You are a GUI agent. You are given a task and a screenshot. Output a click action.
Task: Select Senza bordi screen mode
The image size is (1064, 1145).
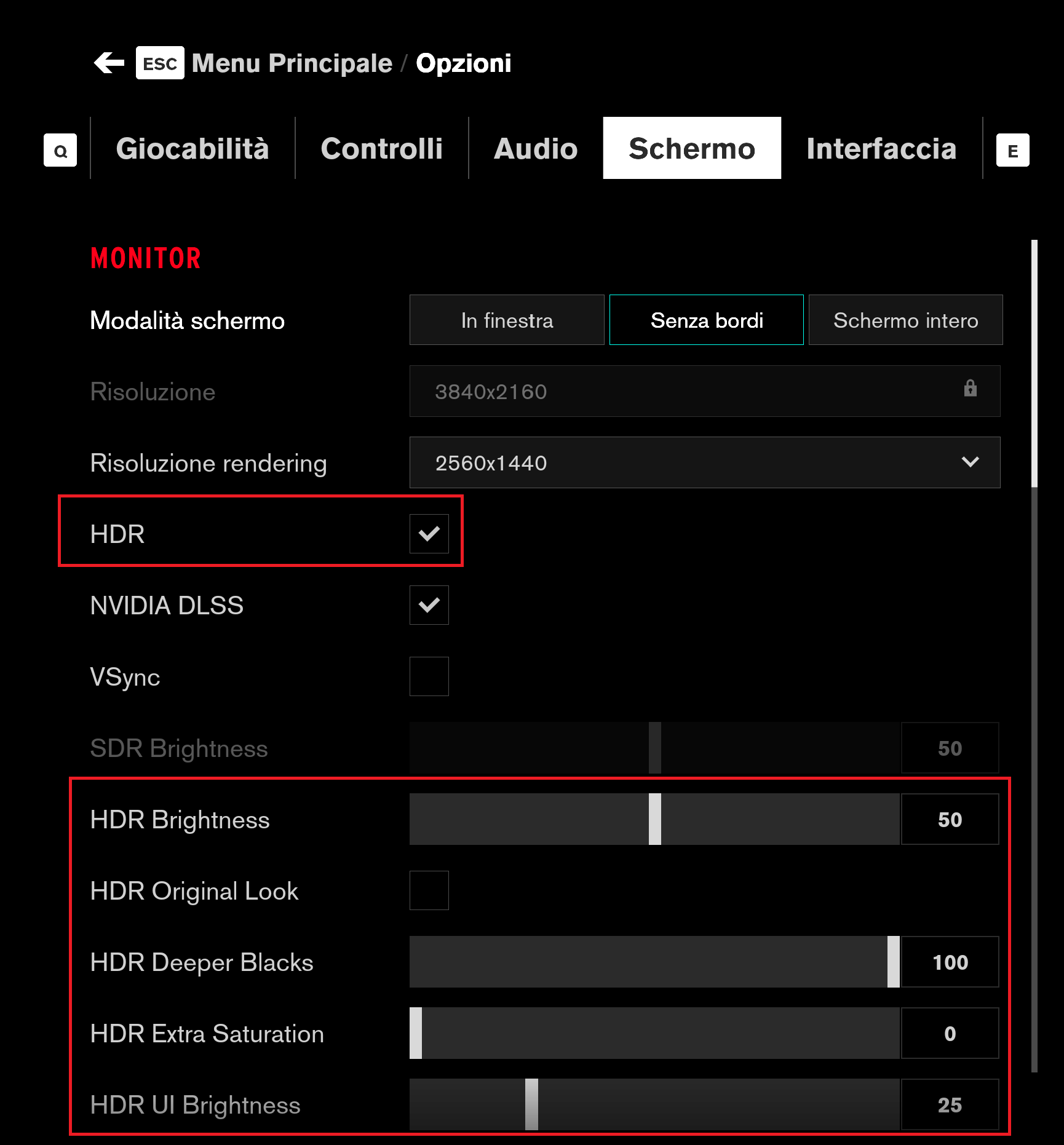[x=707, y=320]
